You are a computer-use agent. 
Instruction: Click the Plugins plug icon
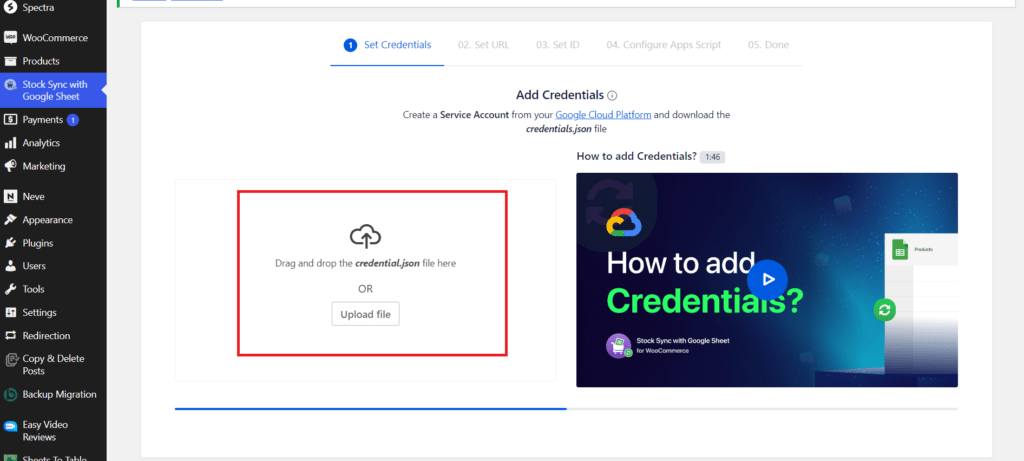(x=10, y=243)
